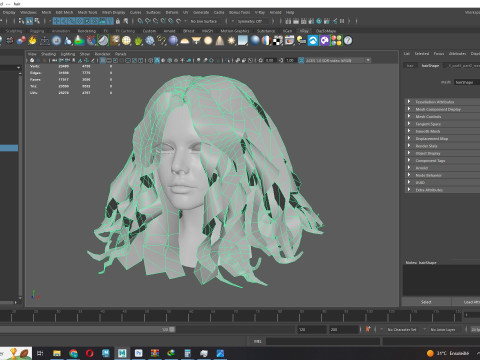Click the green-bordered white sphere shelf icon

pyautogui.click(x=103, y=41)
